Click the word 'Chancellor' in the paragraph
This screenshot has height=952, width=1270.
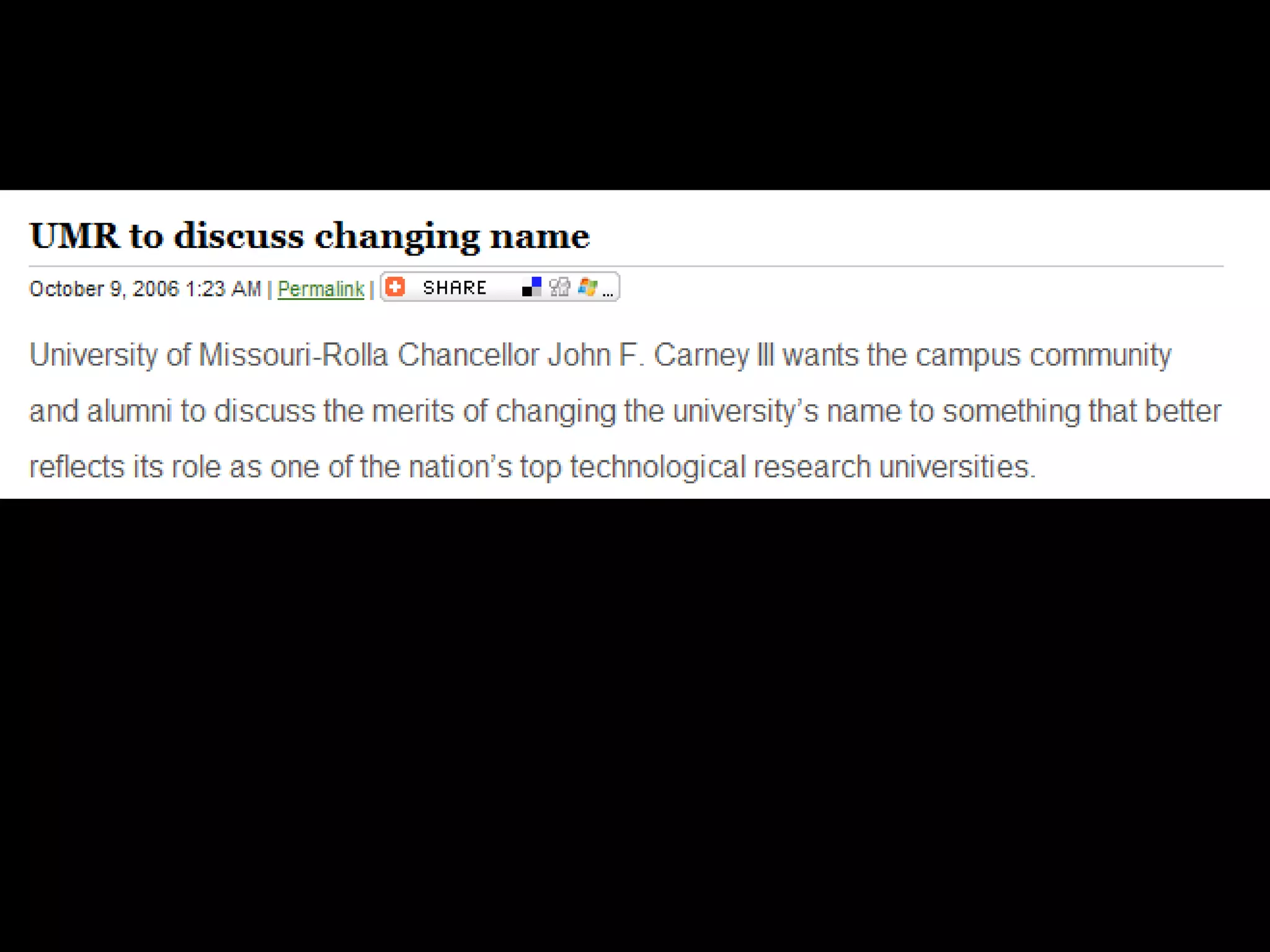(468, 355)
